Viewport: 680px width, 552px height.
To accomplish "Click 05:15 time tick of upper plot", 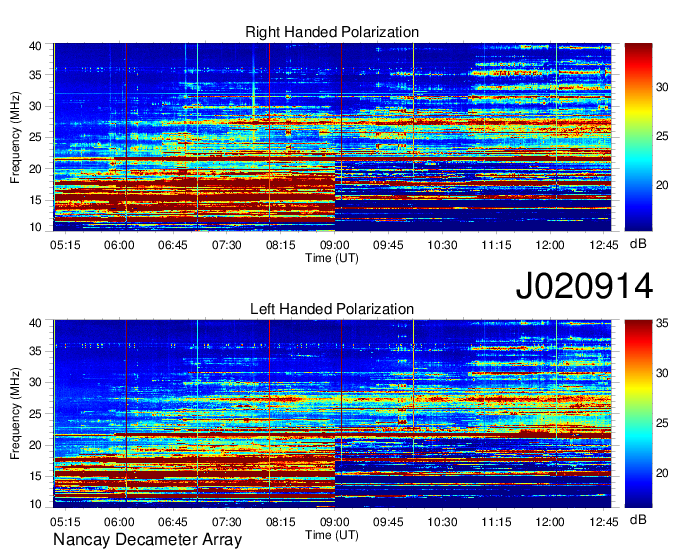I will tap(65, 245).
